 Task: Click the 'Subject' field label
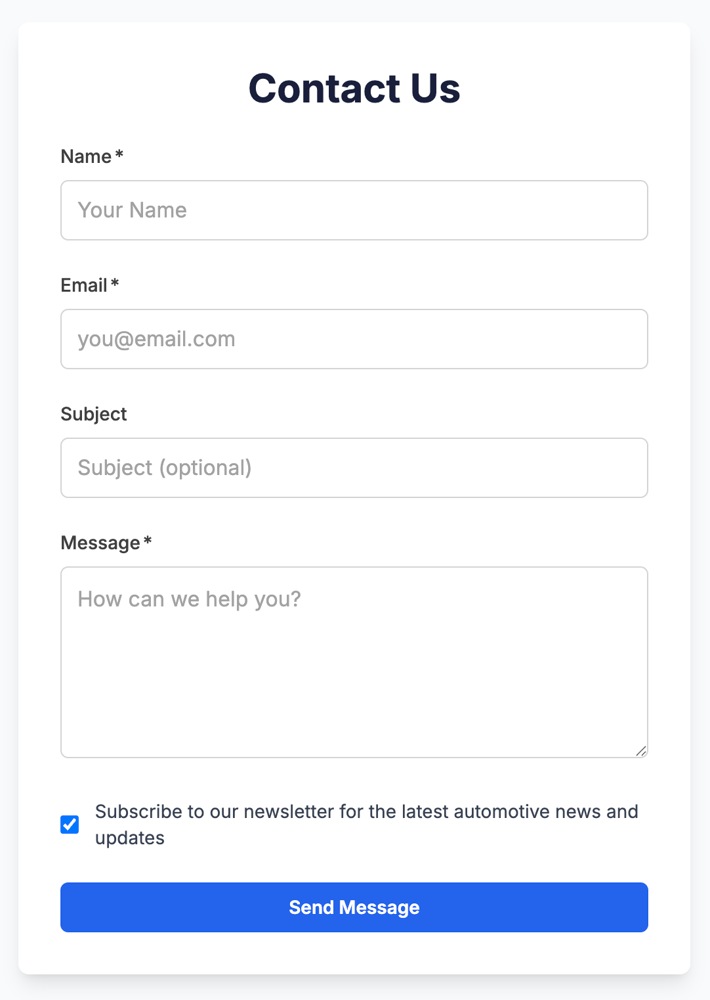point(94,415)
